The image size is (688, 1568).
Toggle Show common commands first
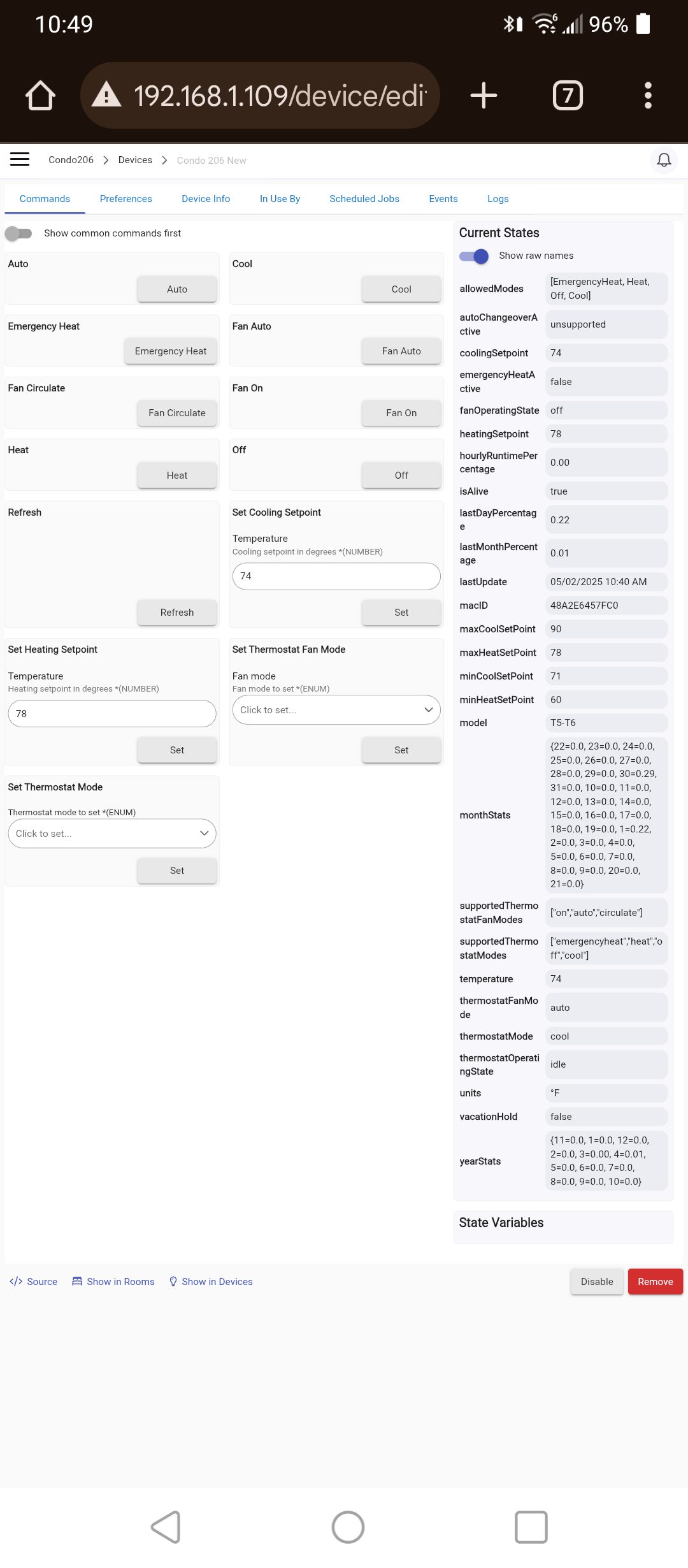[18, 233]
